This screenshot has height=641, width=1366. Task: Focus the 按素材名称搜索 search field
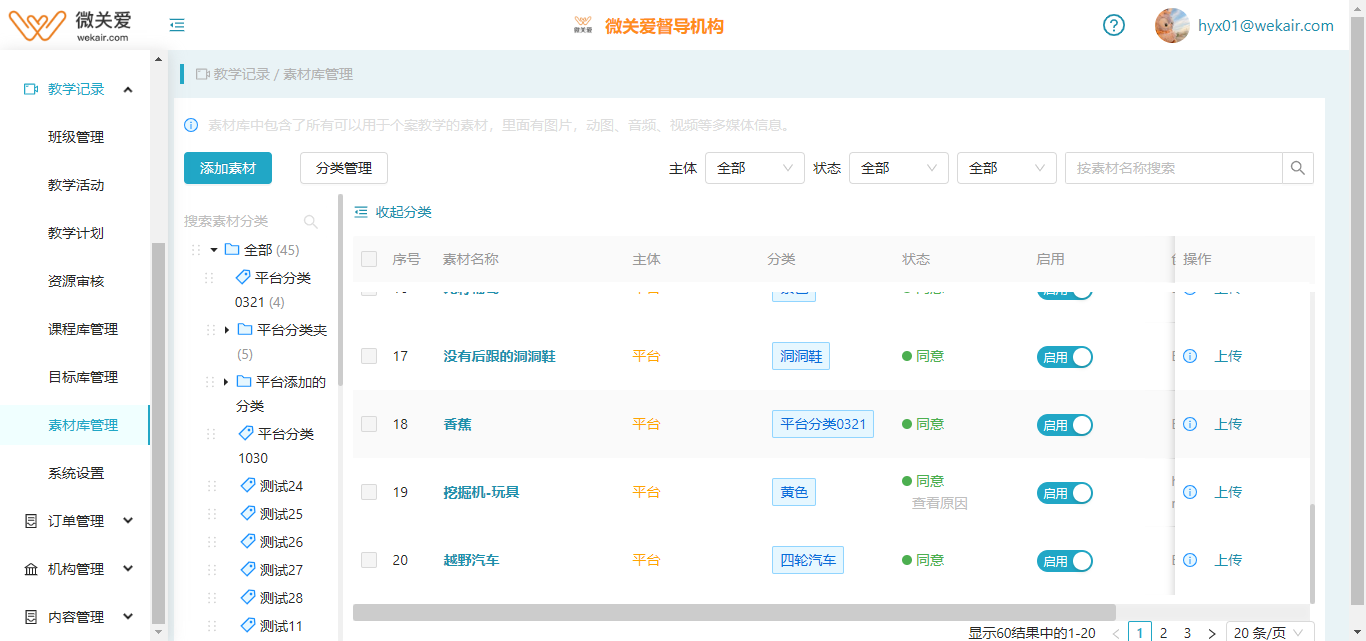1174,168
